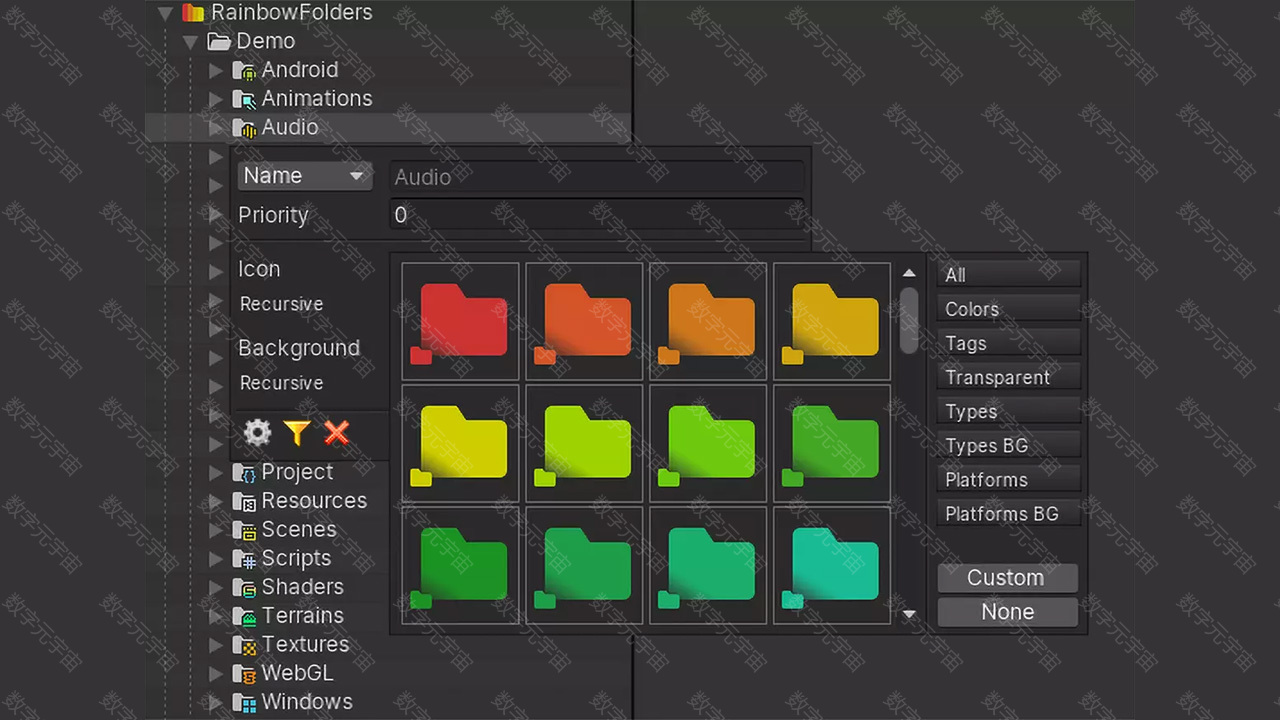Click the Project folder icon

pyautogui.click(x=244, y=472)
